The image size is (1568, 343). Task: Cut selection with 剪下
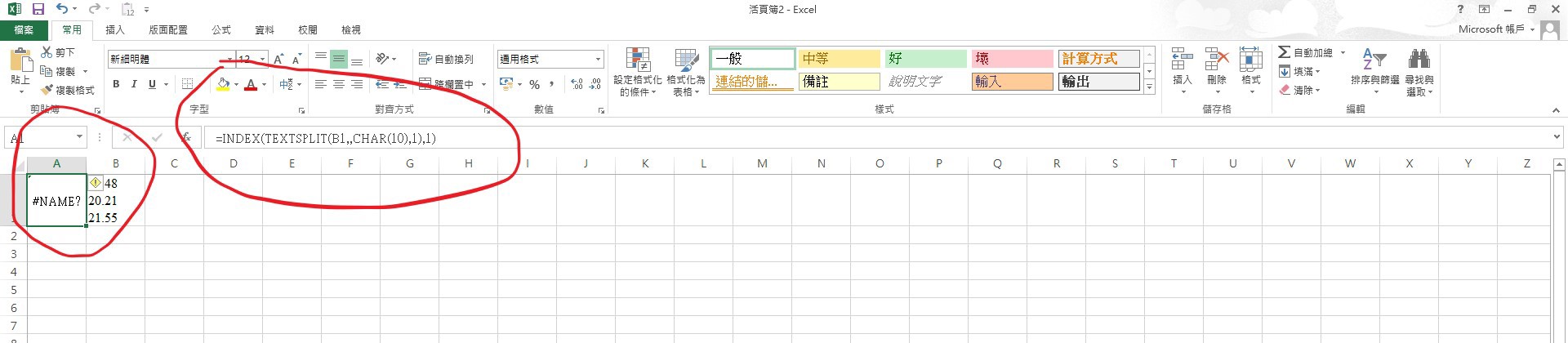[x=59, y=52]
